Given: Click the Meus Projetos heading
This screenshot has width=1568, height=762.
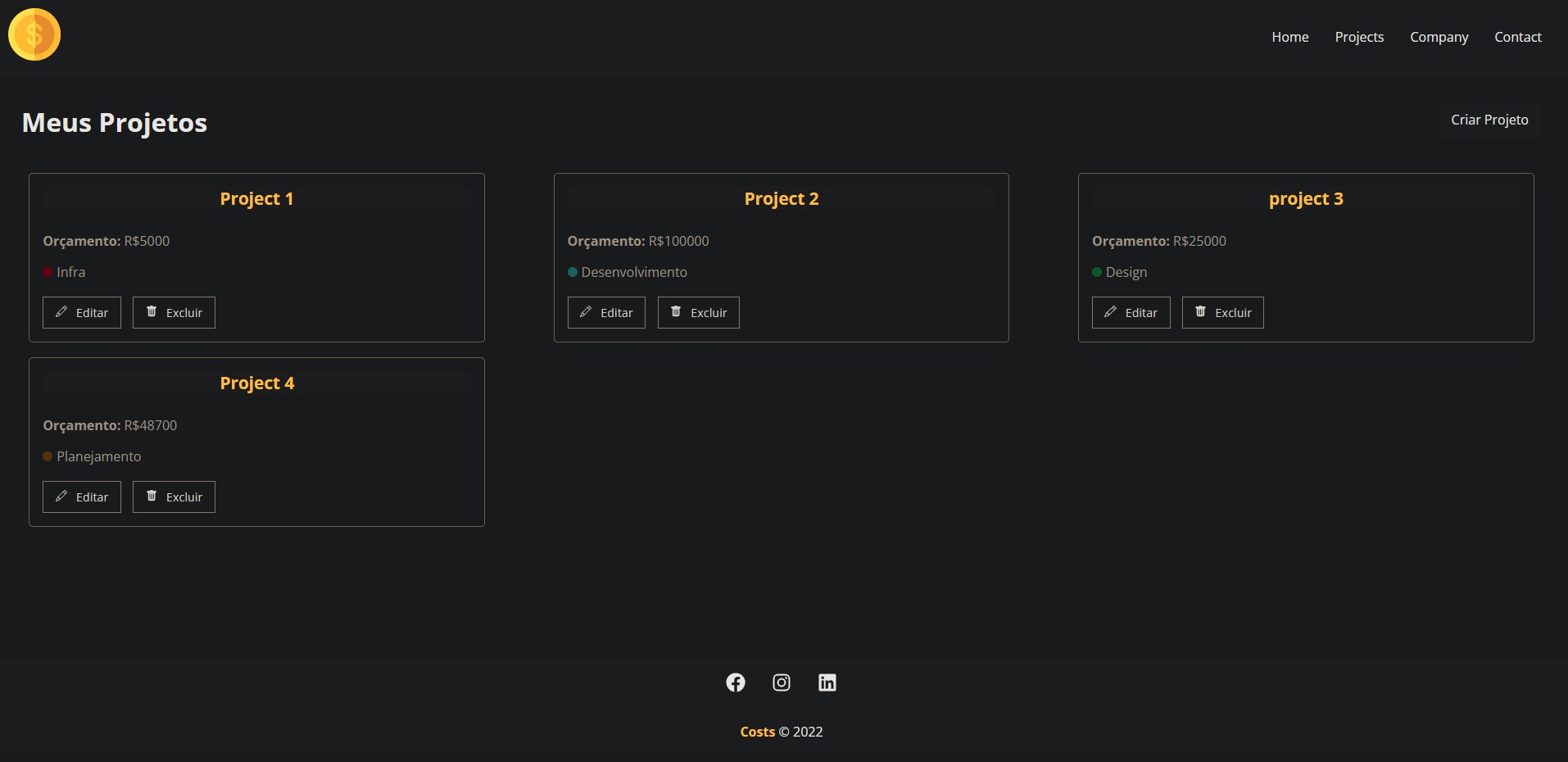Looking at the screenshot, I should 115,123.
